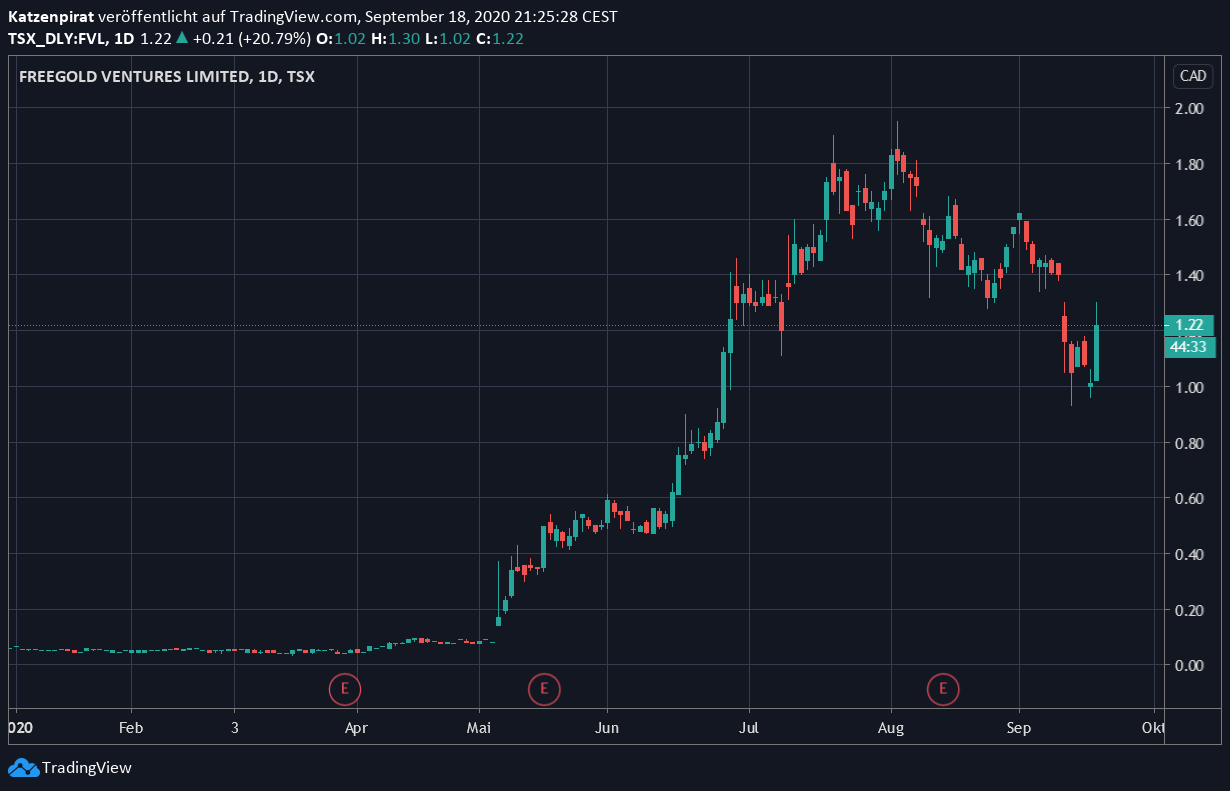Image resolution: width=1230 pixels, height=791 pixels.
Task: Click the 0.60 price axis label
Action: (x=1189, y=498)
